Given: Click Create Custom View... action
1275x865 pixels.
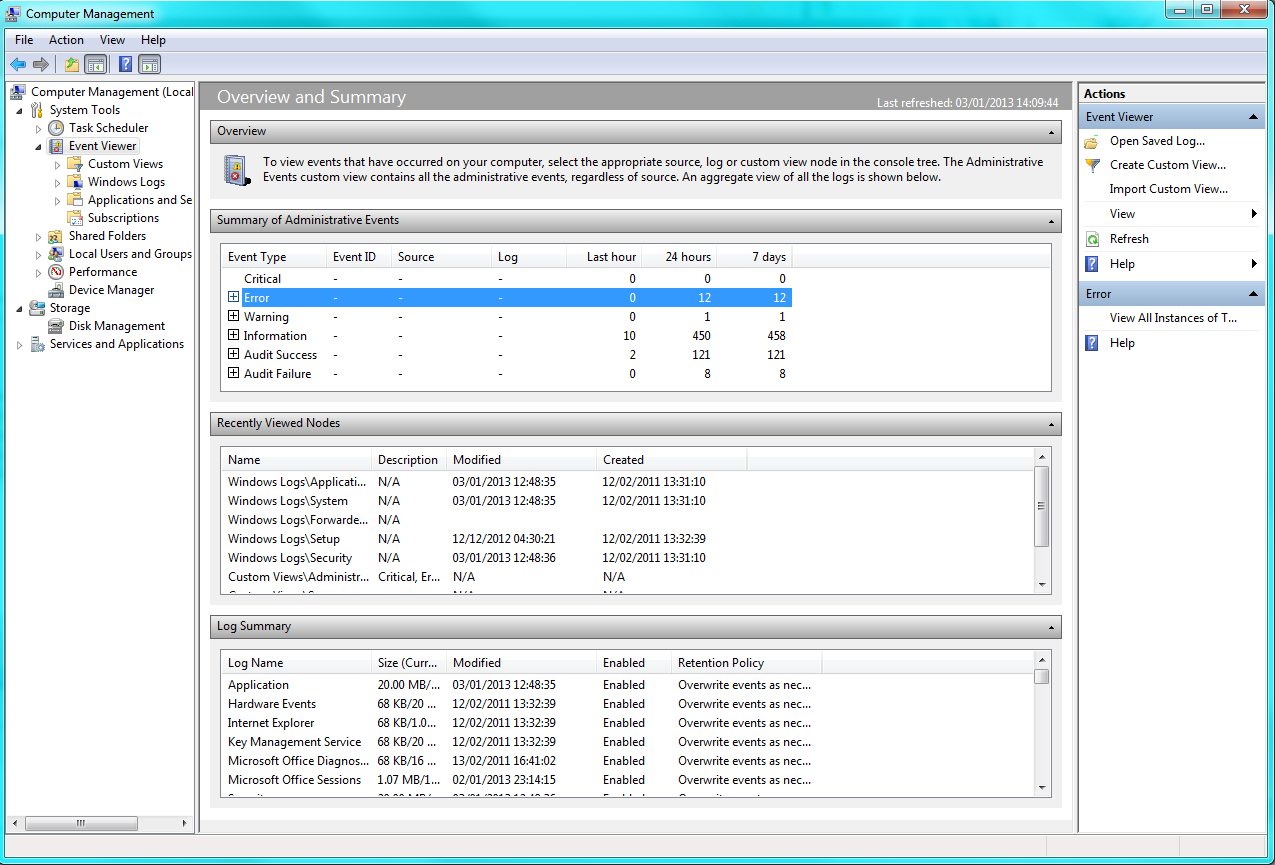Looking at the screenshot, I should point(1168,165).
